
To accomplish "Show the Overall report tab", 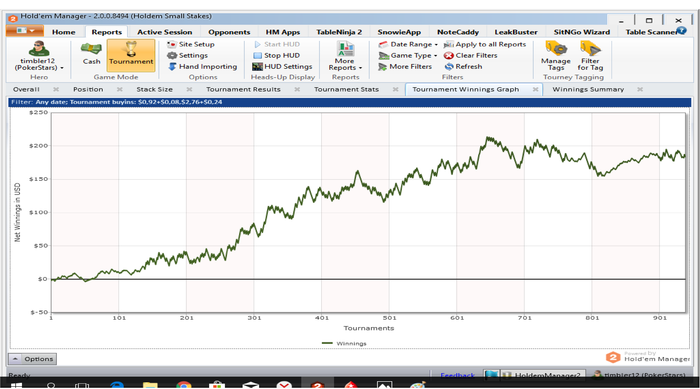I will (x=26, y=89).
